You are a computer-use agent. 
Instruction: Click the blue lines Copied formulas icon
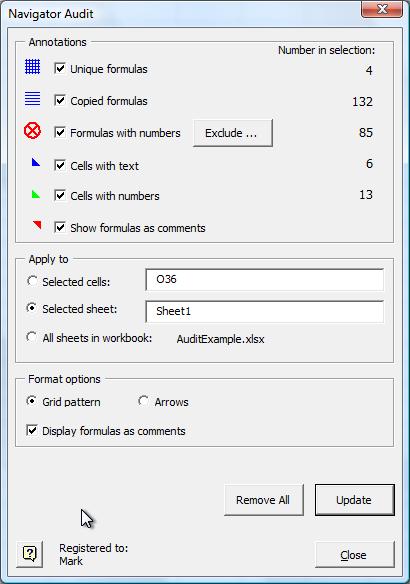click(32, 99)
